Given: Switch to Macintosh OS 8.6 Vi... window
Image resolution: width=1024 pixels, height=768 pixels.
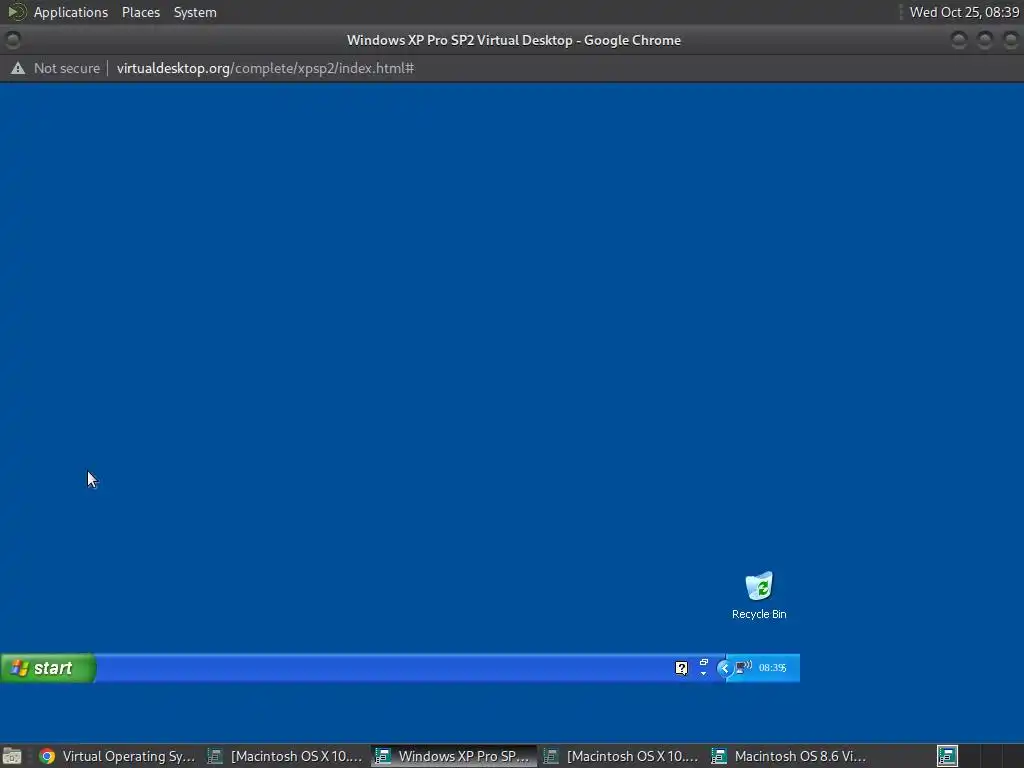Looking at the screenshot, I should pos(790,756).
